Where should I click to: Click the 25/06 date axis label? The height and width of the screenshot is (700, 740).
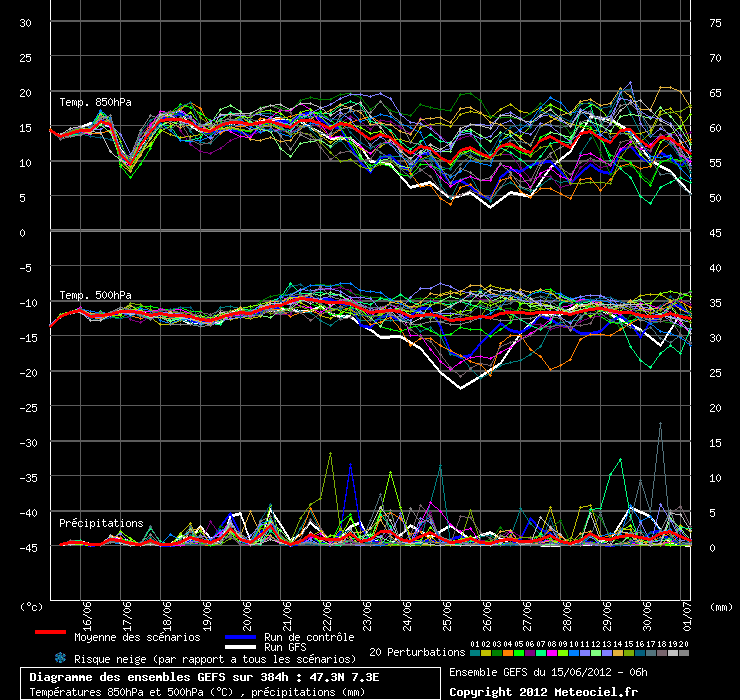(x=448, y=611)
